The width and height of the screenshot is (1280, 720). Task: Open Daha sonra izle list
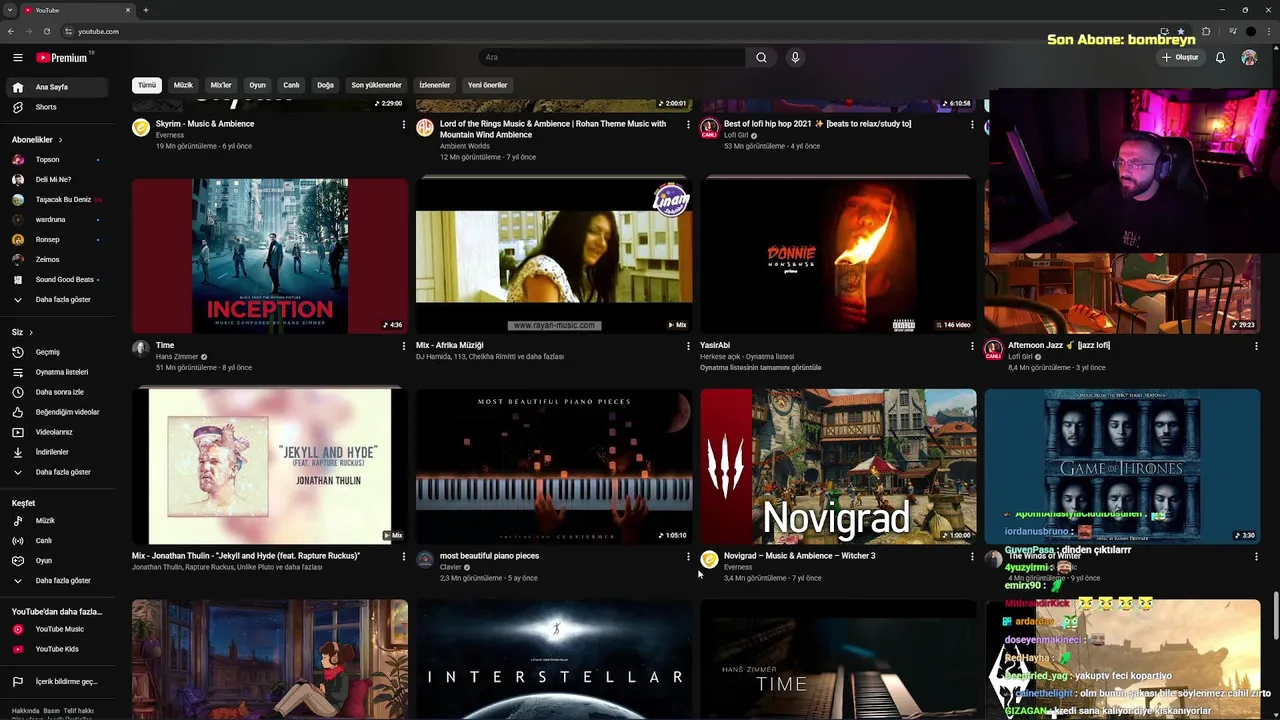coord(58,392)
